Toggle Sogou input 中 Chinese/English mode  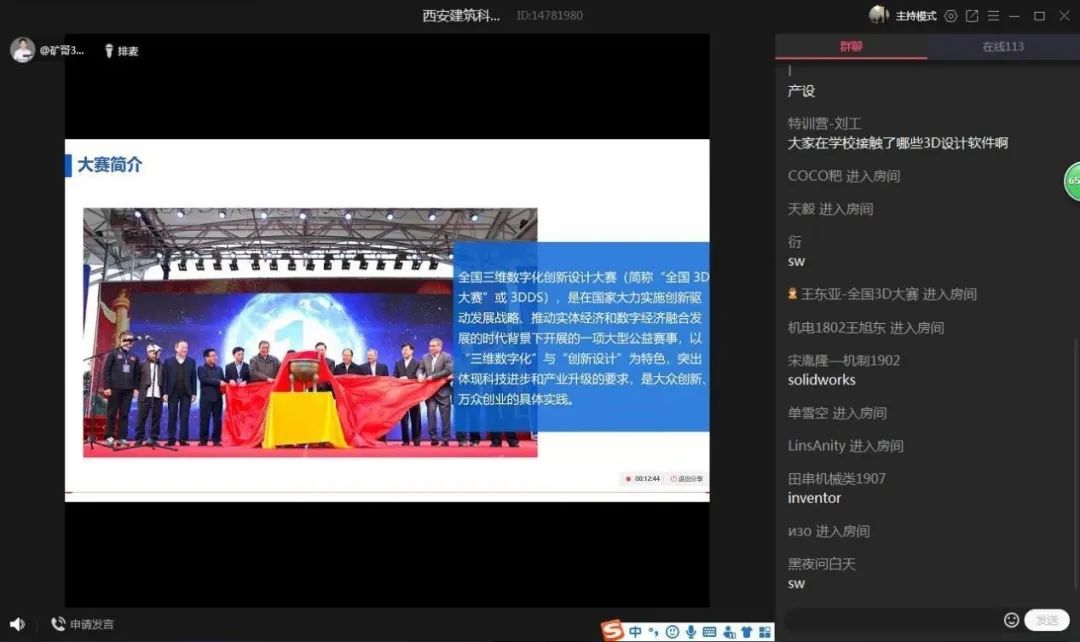[635, 631]
